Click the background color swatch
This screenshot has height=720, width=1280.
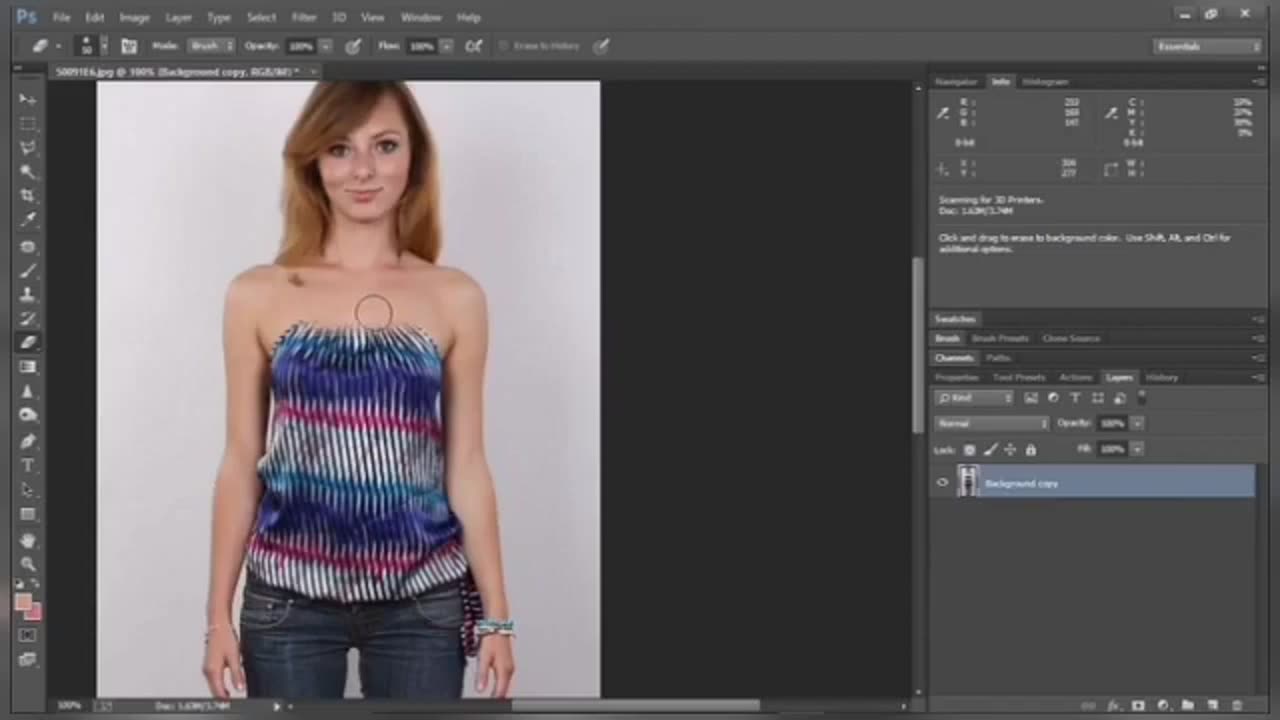pos(34,611)
